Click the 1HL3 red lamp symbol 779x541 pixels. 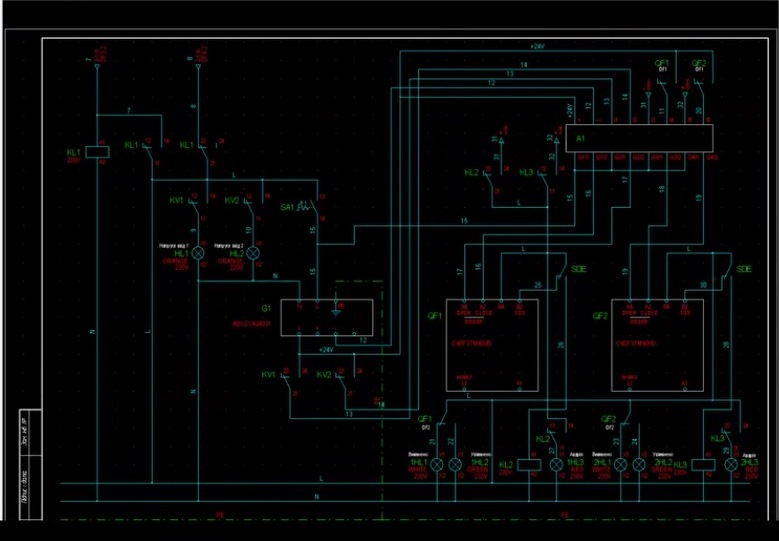tap(556, 465)
